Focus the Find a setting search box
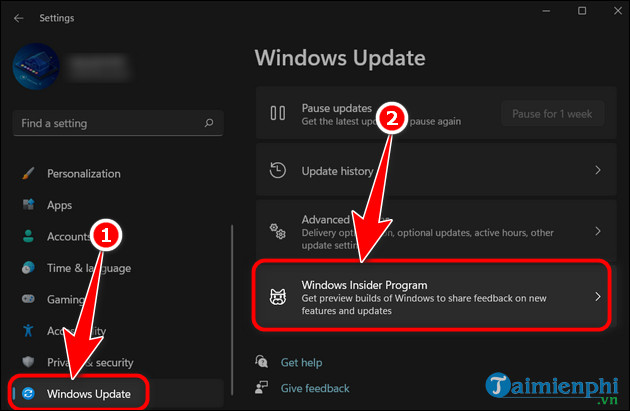The width and height of the screenshot is (630, 411). click(x=118, y=123)
